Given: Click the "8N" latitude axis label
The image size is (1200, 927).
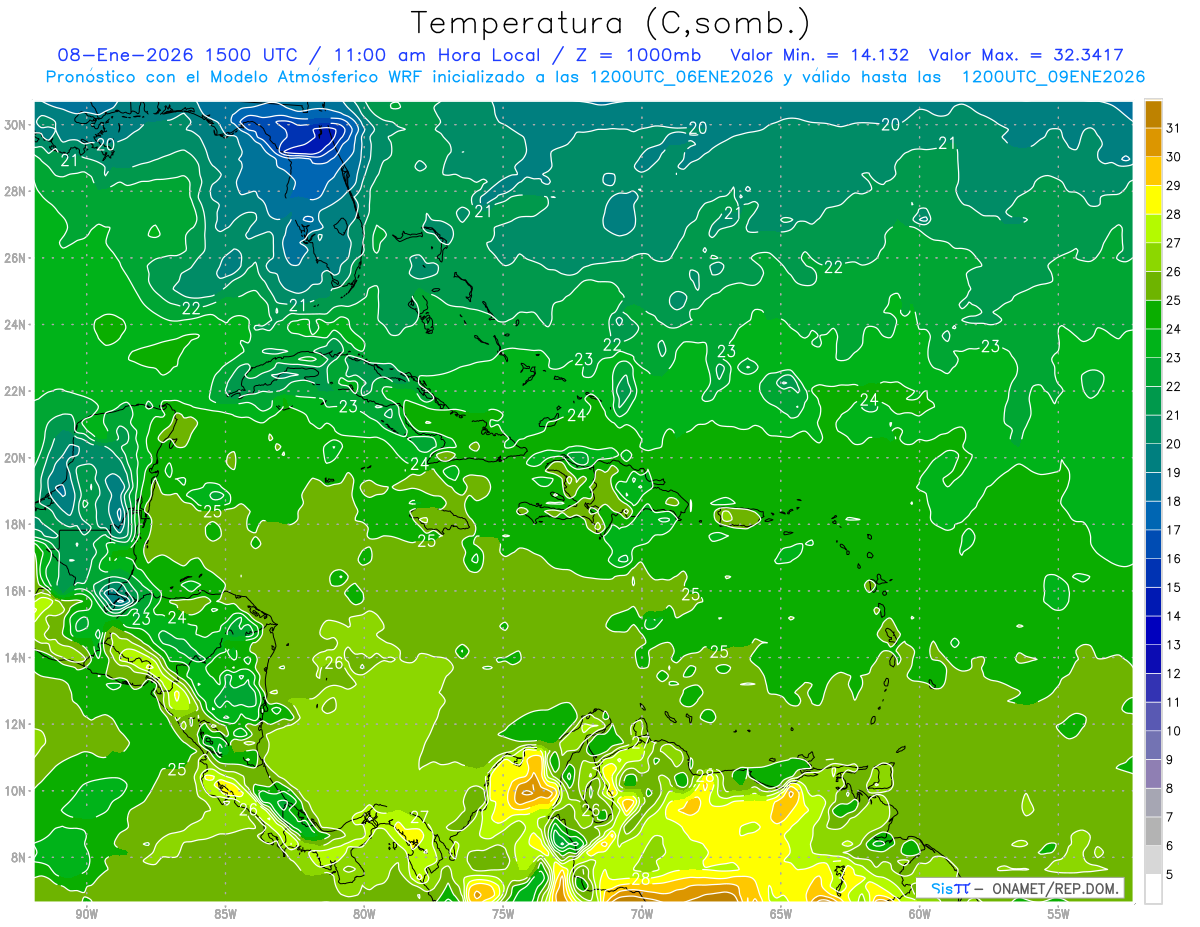Looking at the screenshot, I should [19, 857].
